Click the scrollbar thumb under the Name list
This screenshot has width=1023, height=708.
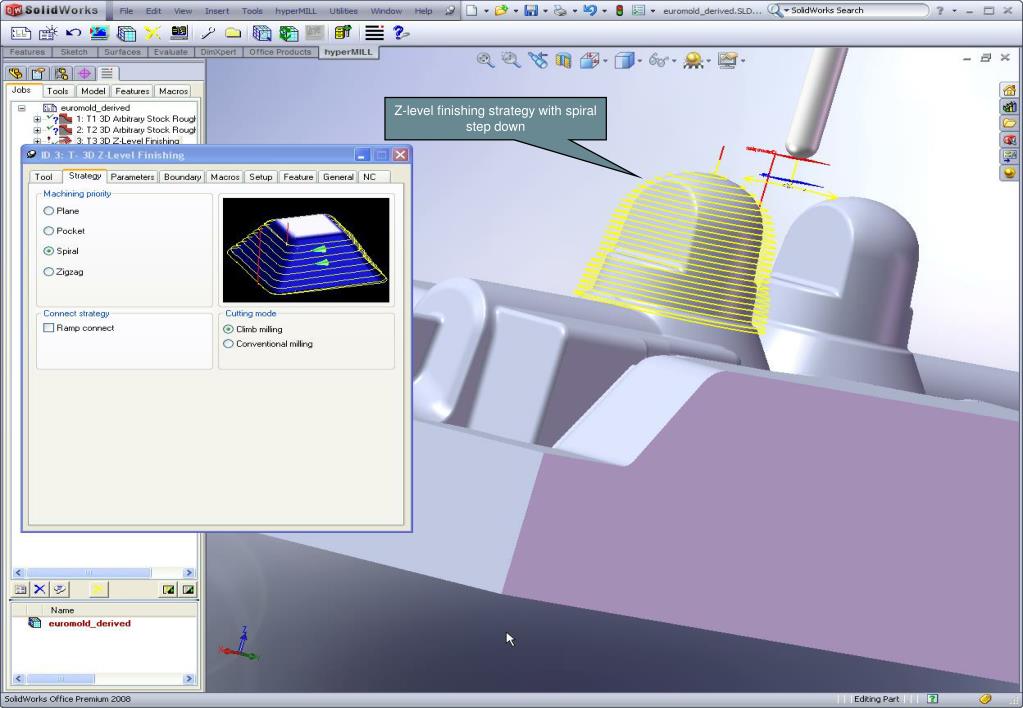click(x=61, y=679)
